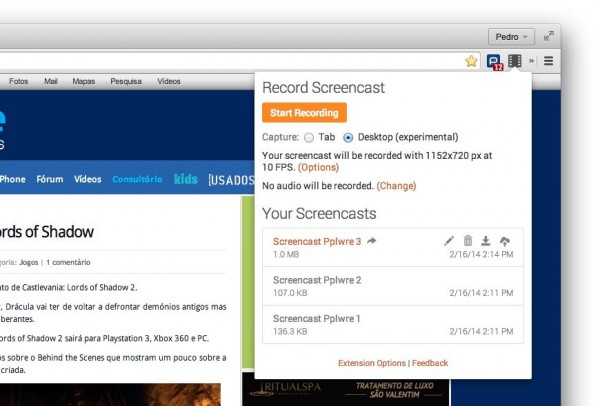Select the Screencast Pplwre 1 row
The width and height of the screenshot is (600, 406).
coord(393,324)
